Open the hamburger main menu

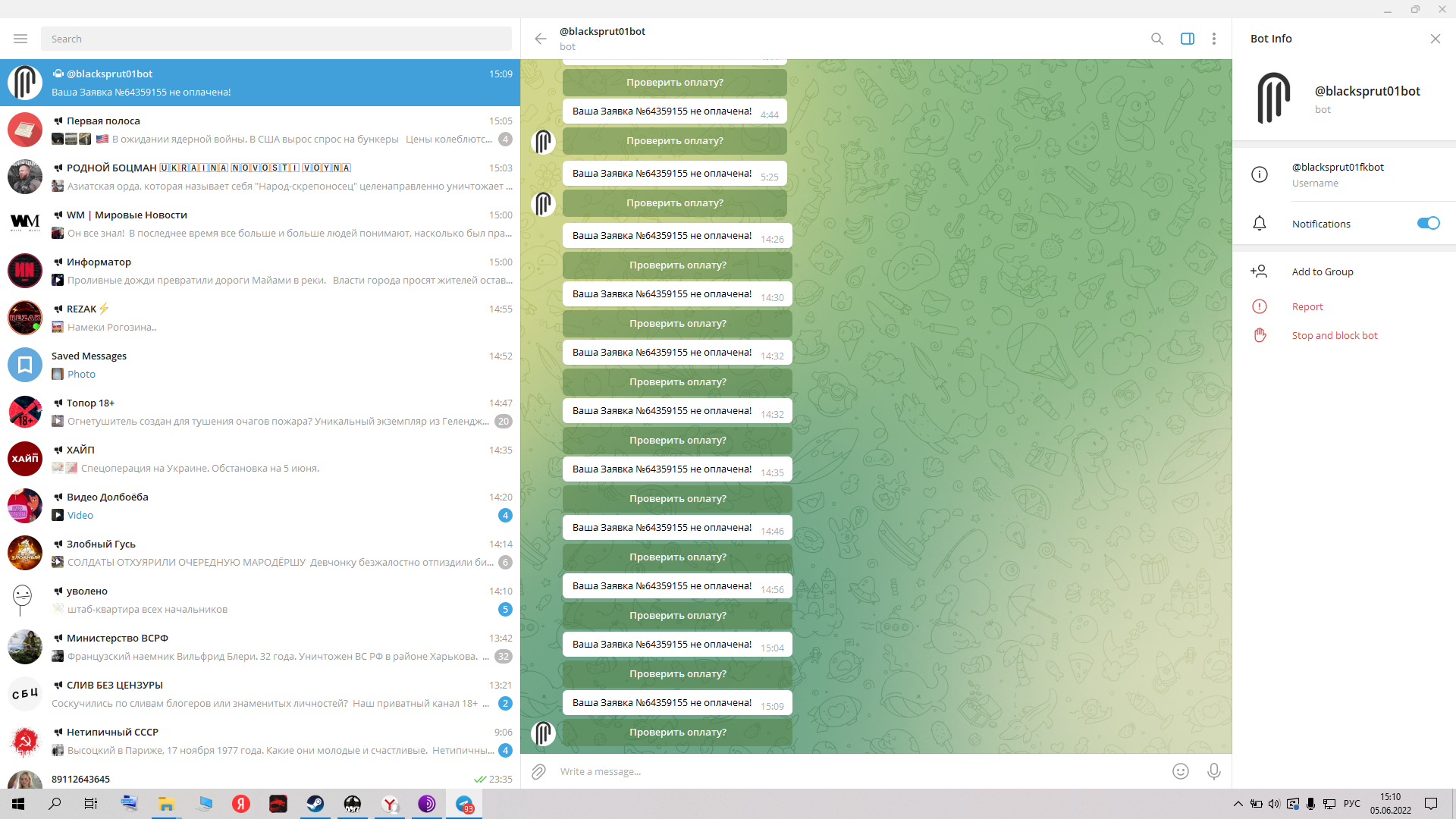tap(20, 39)
